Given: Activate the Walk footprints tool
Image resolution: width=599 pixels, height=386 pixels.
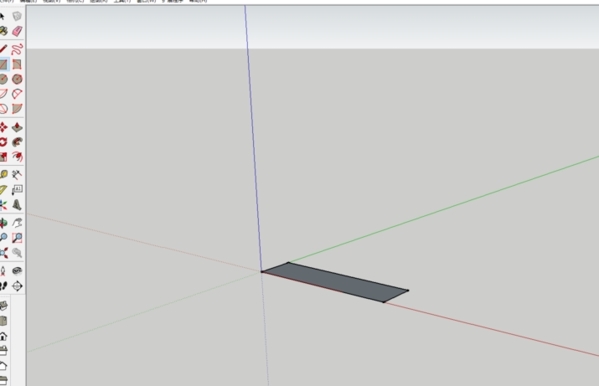Looking at the screenshot, I should pyautogui.click(x=3, y=286).
